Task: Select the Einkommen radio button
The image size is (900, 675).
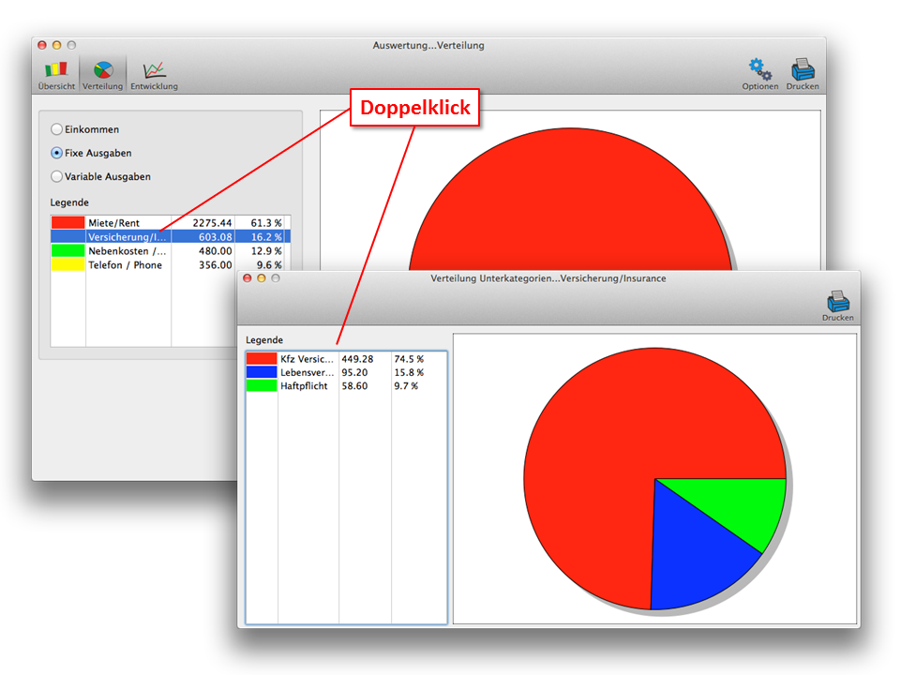Action: point(57,130)
